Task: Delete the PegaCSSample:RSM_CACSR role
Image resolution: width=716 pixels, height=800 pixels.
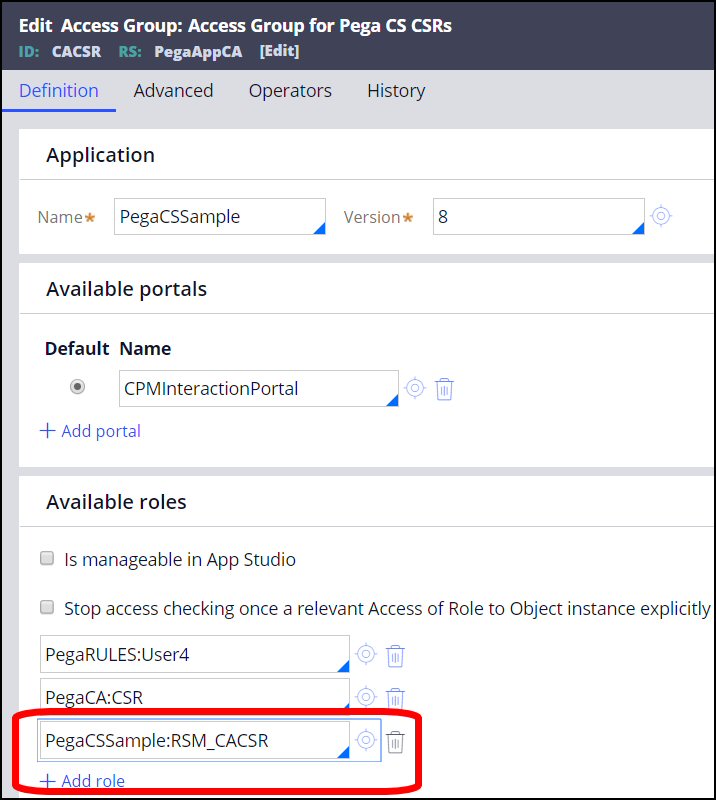Action: (x=396, y=741)
